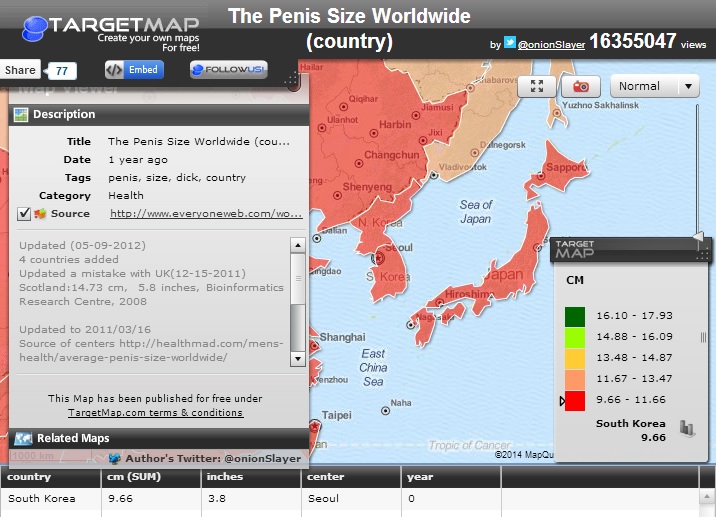Click the Twitter bird icon beside the author
716x517 pixels.
[x=510, y=42]
